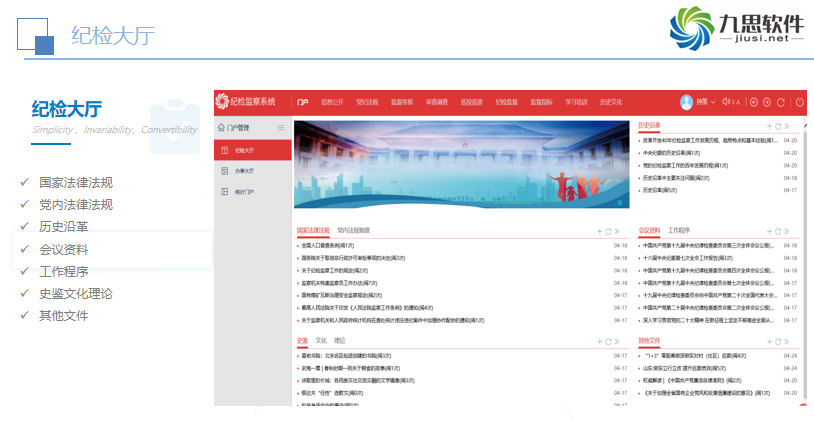
Task: Click the sound notification speaker icon
Action: click(x=725, y=102)
